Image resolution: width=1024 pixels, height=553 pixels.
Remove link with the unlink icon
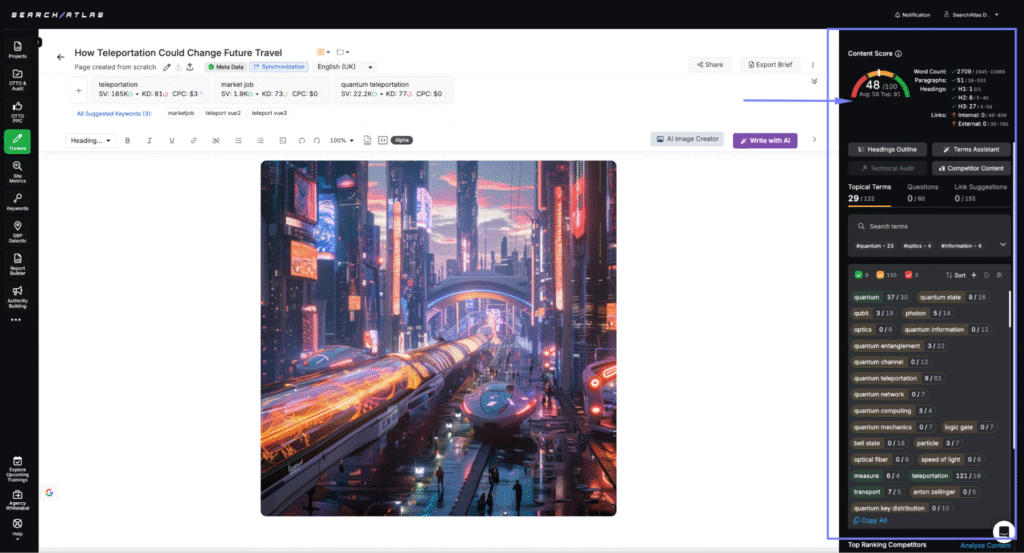(216, 140)
